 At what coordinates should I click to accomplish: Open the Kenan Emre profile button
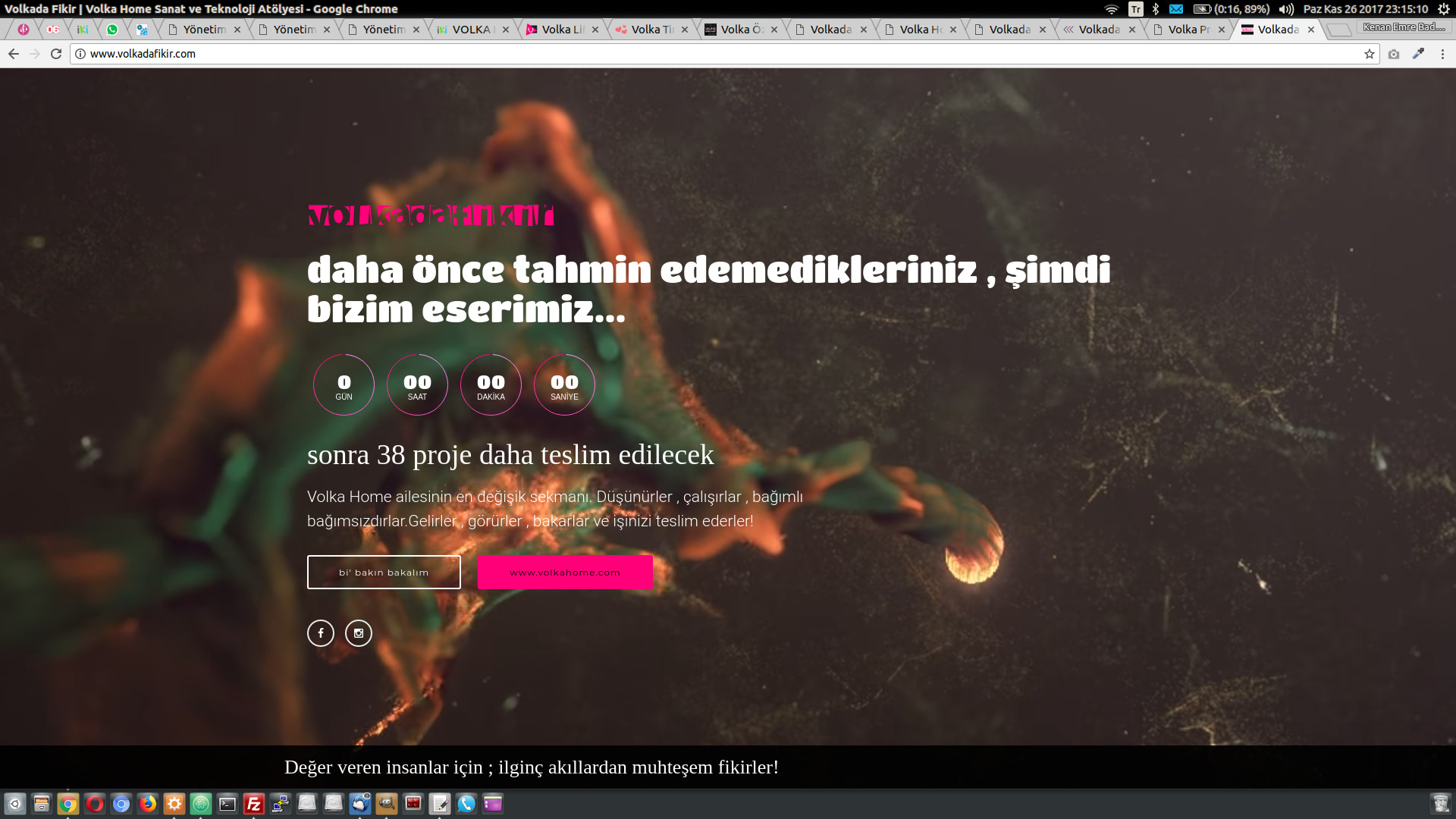click(1404, 27)
